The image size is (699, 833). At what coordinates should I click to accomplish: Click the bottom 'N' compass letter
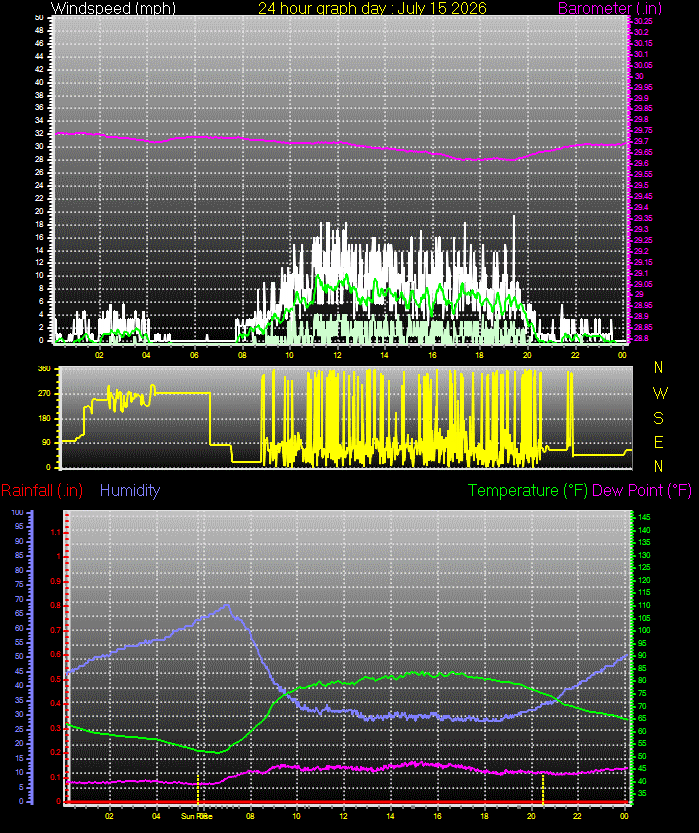[x=659, y=466]
